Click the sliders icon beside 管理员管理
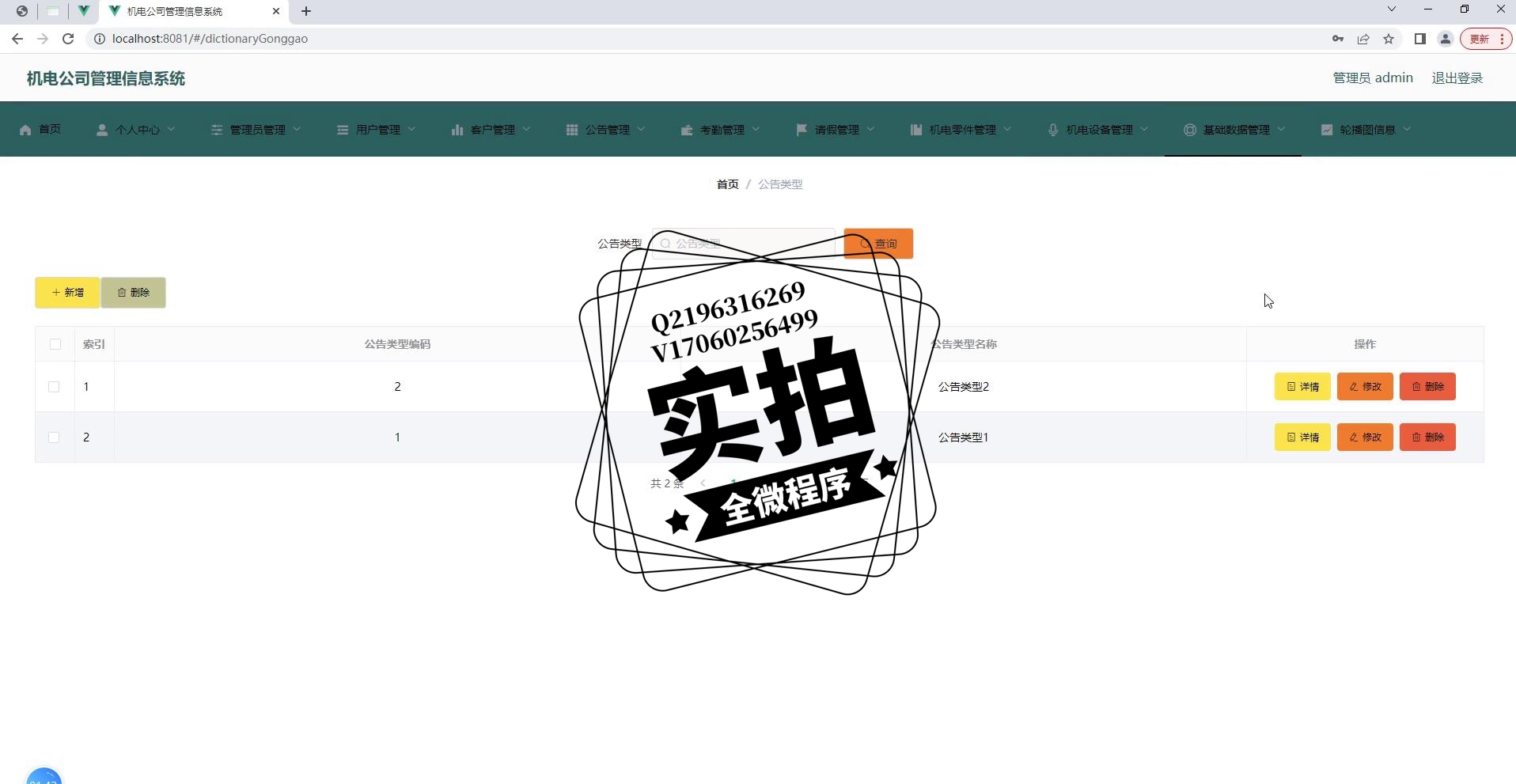 pyautogui.click(x=217, y=130)
